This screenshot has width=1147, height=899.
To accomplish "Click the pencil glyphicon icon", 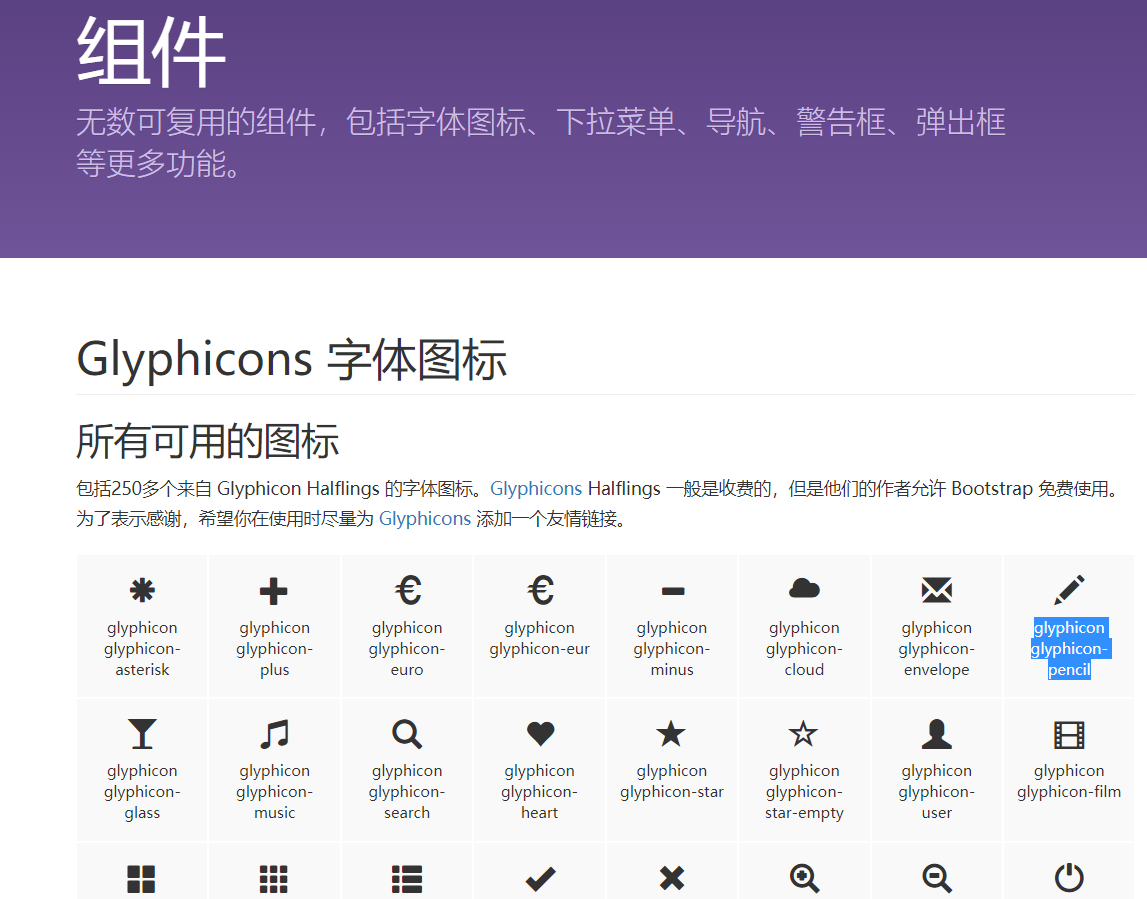I will [x=1069, y=590].
